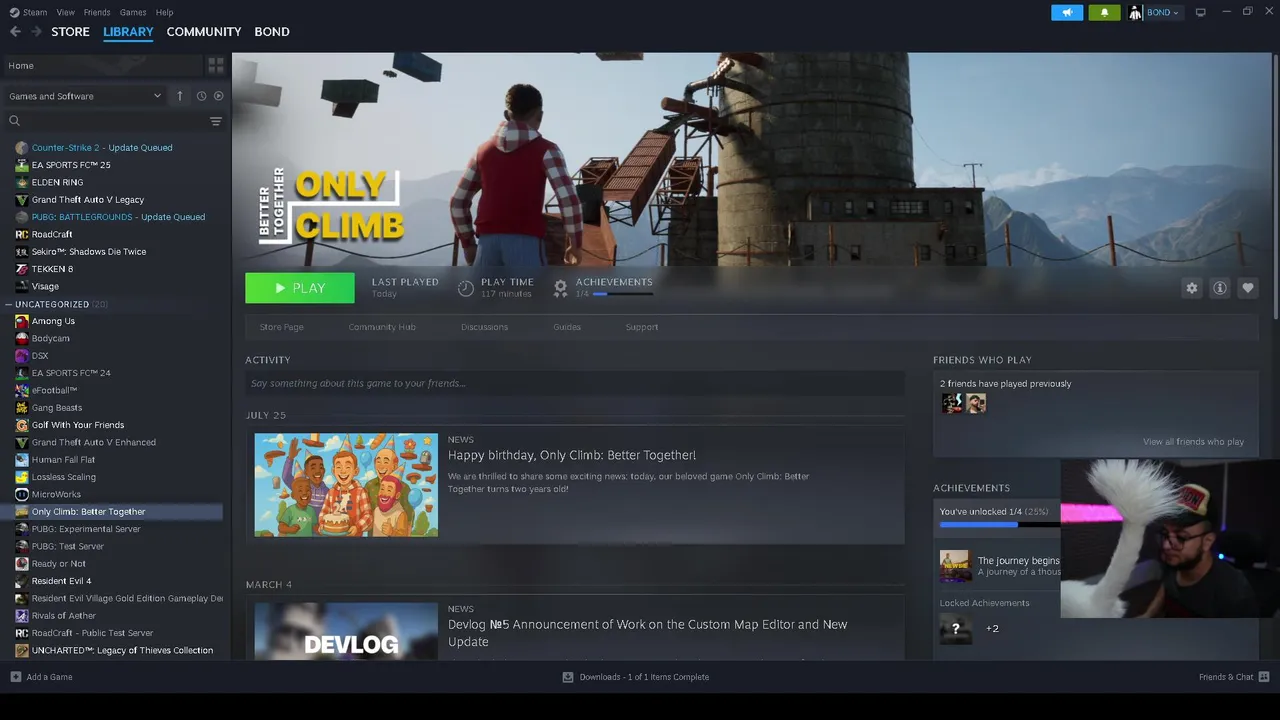The image size is (1280, 720).
Task: Open the Games and Software dropdown
Action: (x=85, y=96)
